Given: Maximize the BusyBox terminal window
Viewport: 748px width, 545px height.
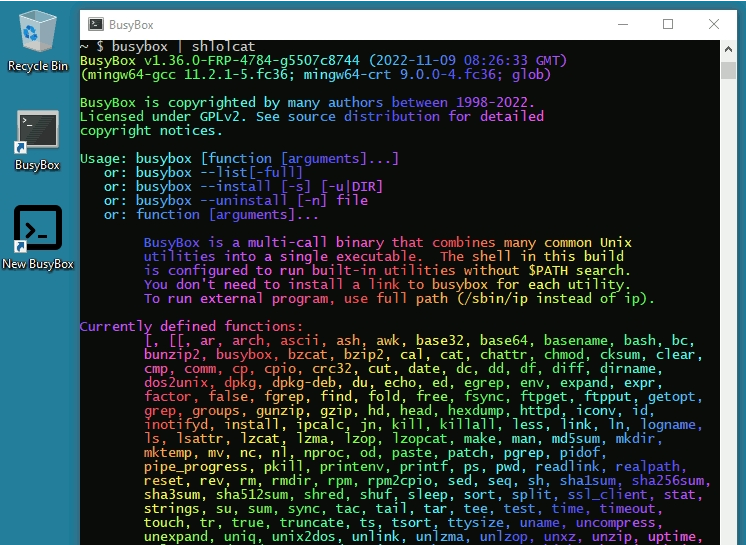Looking at the screenshot, I should (x=668, y=24).
